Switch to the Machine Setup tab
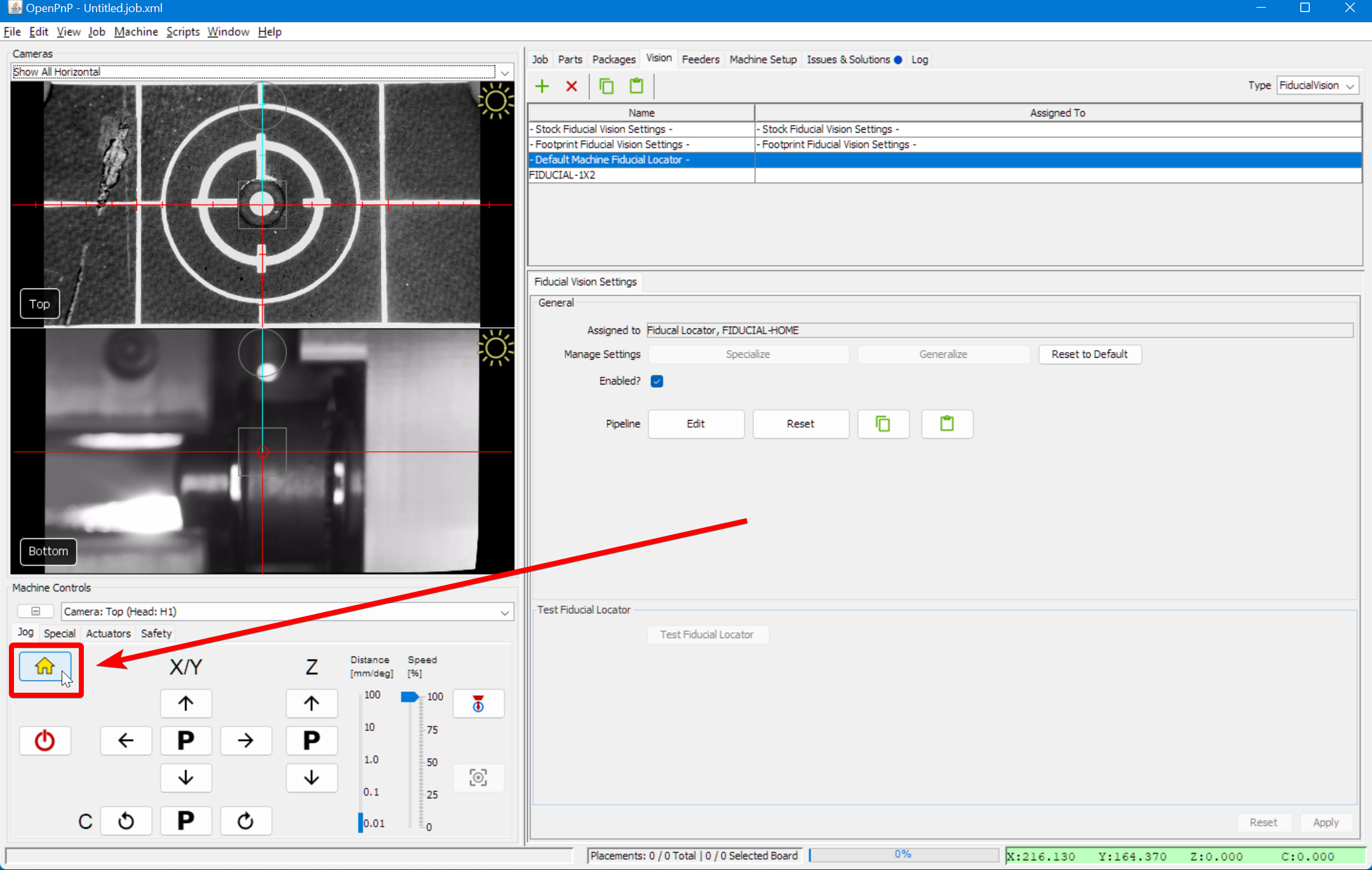This screenshot has height=870, width=1372. (762, 59)
